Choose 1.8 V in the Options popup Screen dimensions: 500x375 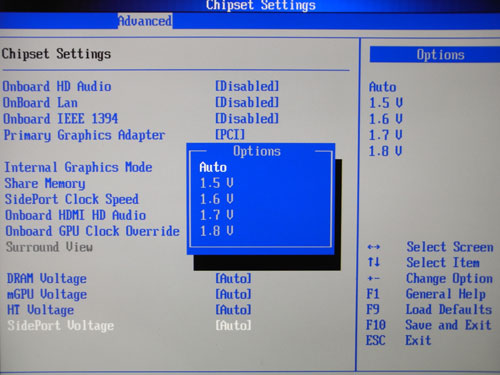[x=216, y=231]
